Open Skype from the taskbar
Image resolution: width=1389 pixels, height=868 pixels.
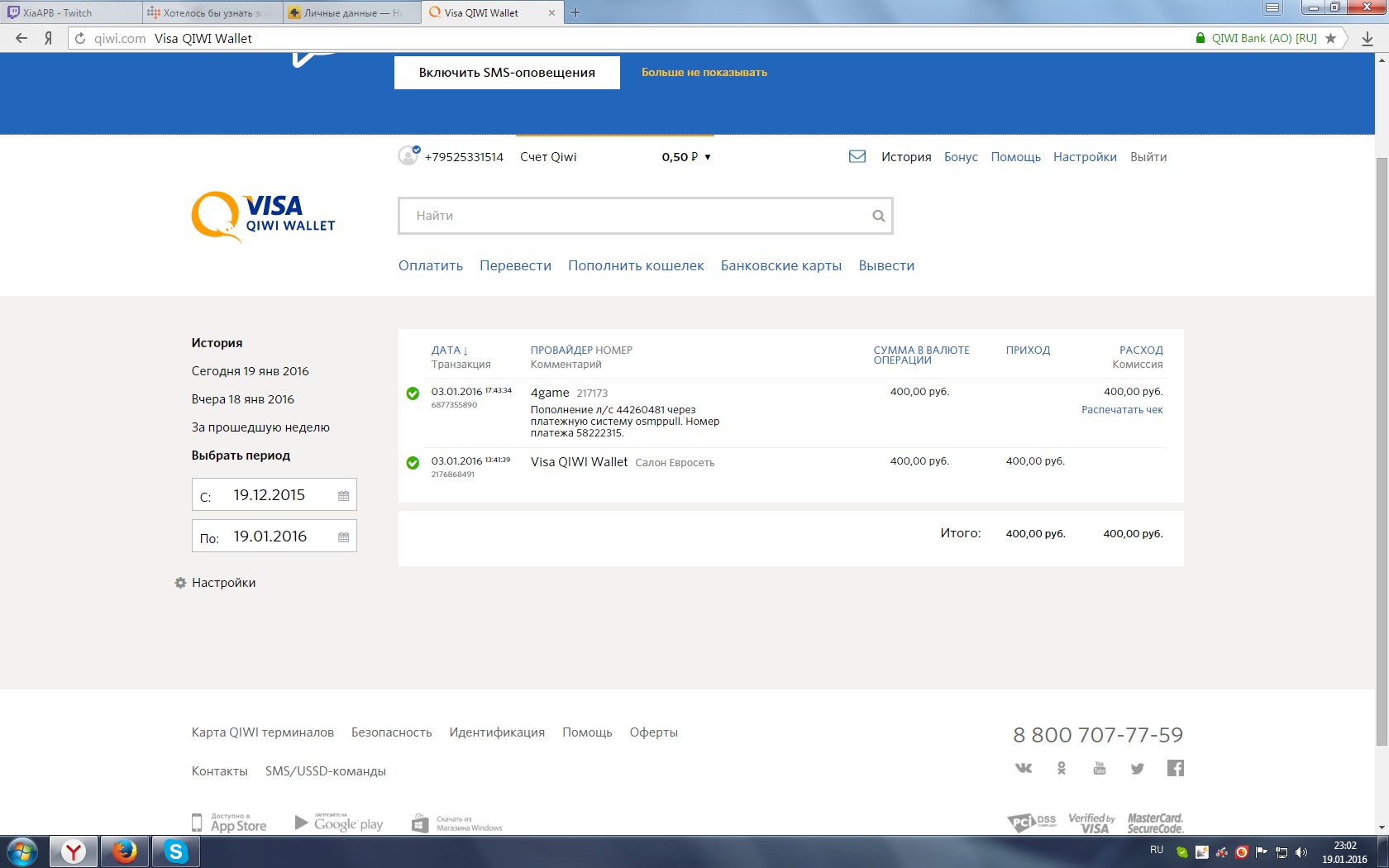point(176,851)
